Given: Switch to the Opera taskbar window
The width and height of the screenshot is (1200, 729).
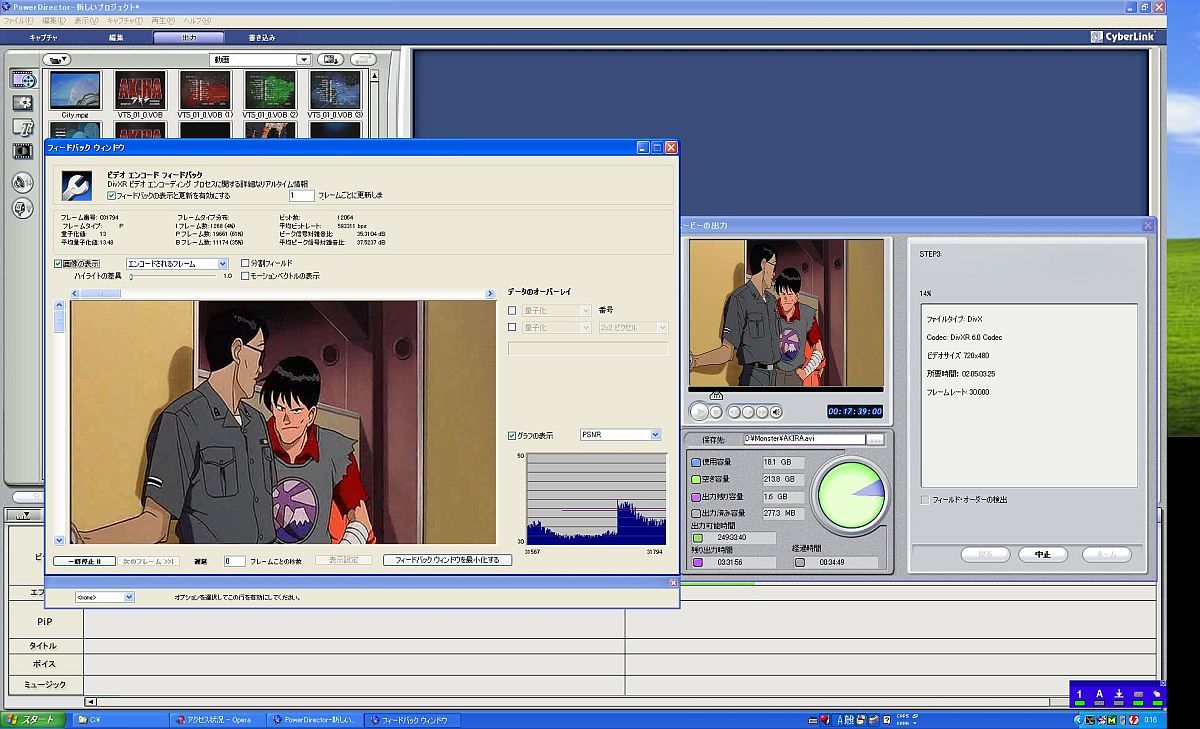Looking at the screenshot, I should click(216, 720).
